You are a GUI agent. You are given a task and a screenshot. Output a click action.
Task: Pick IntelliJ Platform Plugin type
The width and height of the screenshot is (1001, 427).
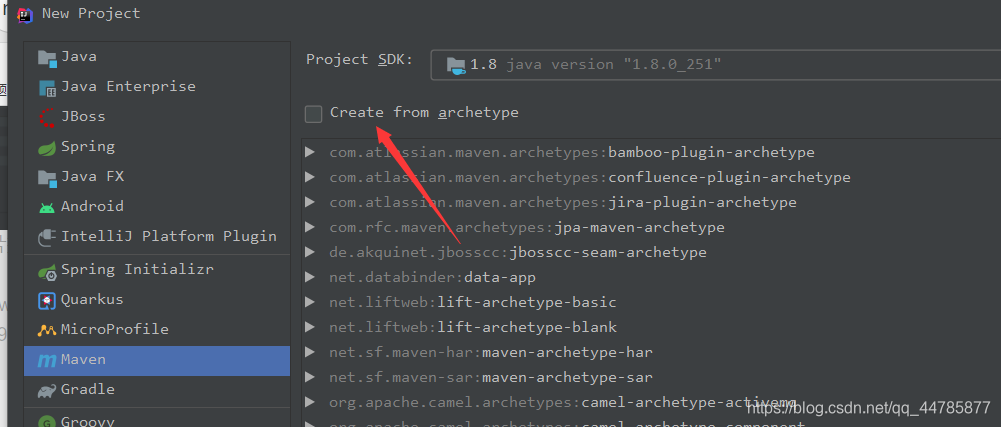point(157,237)
